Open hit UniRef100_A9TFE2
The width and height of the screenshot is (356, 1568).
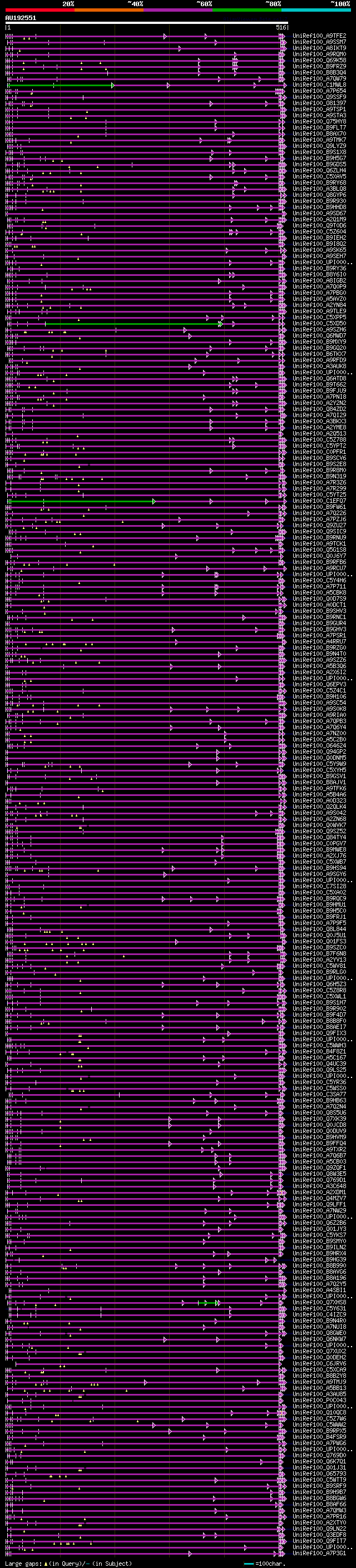click(319, 36)
